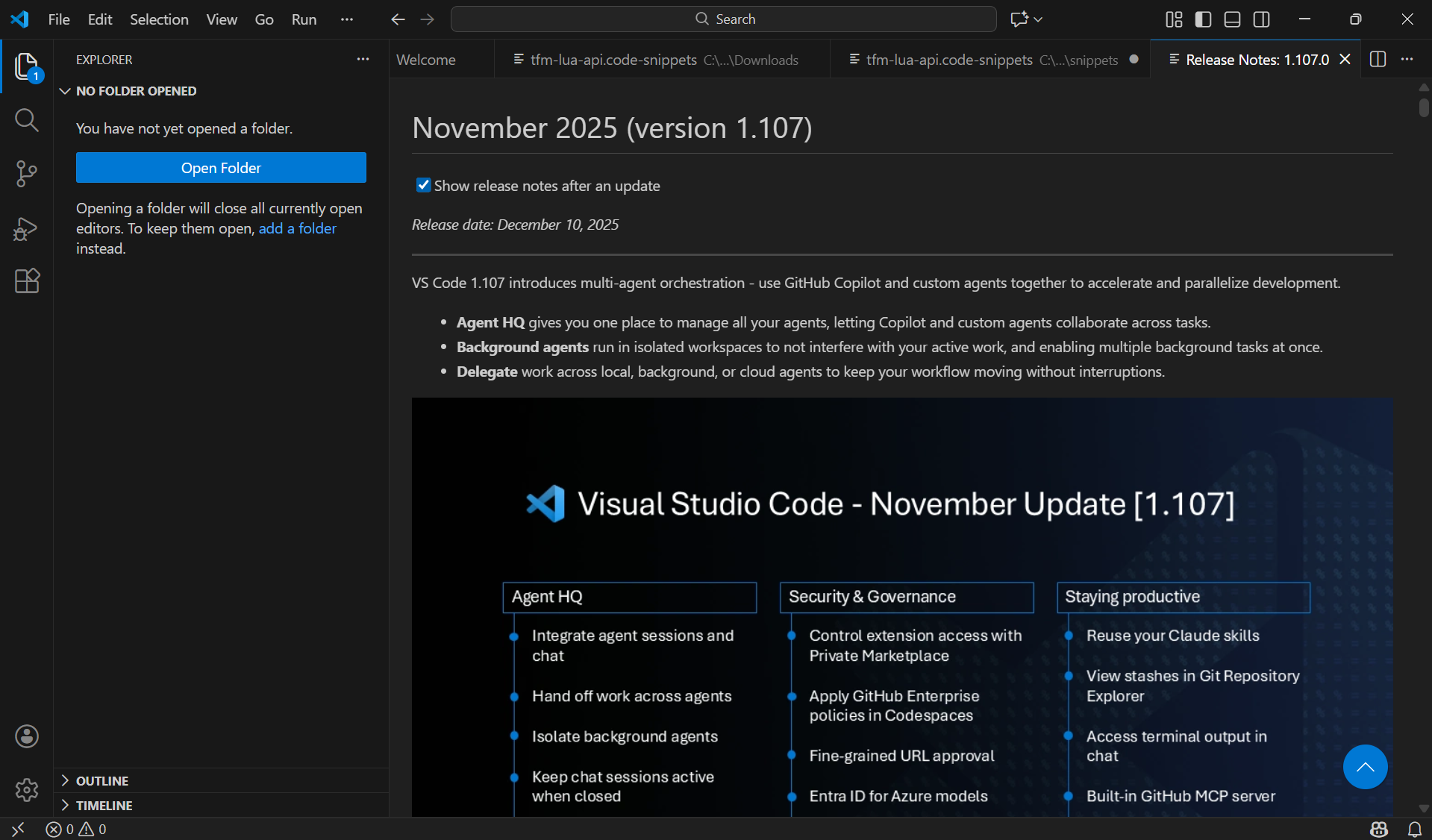1432x840 pixels.
Task: Split the editor to the right
Action: click(1378, 59)
